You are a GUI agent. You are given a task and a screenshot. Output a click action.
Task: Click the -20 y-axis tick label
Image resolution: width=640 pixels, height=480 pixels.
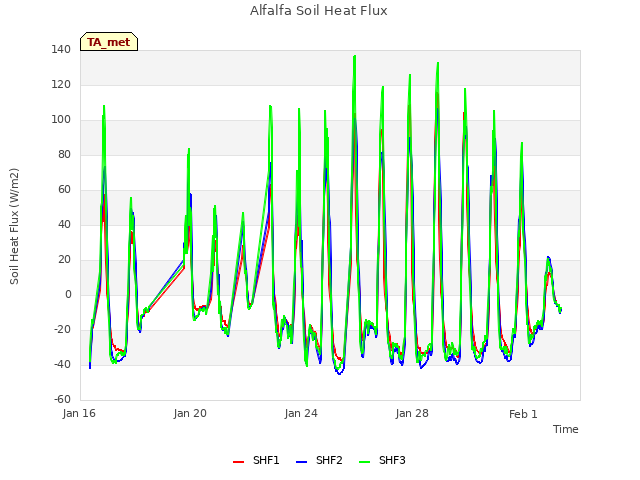click(62, 329)
